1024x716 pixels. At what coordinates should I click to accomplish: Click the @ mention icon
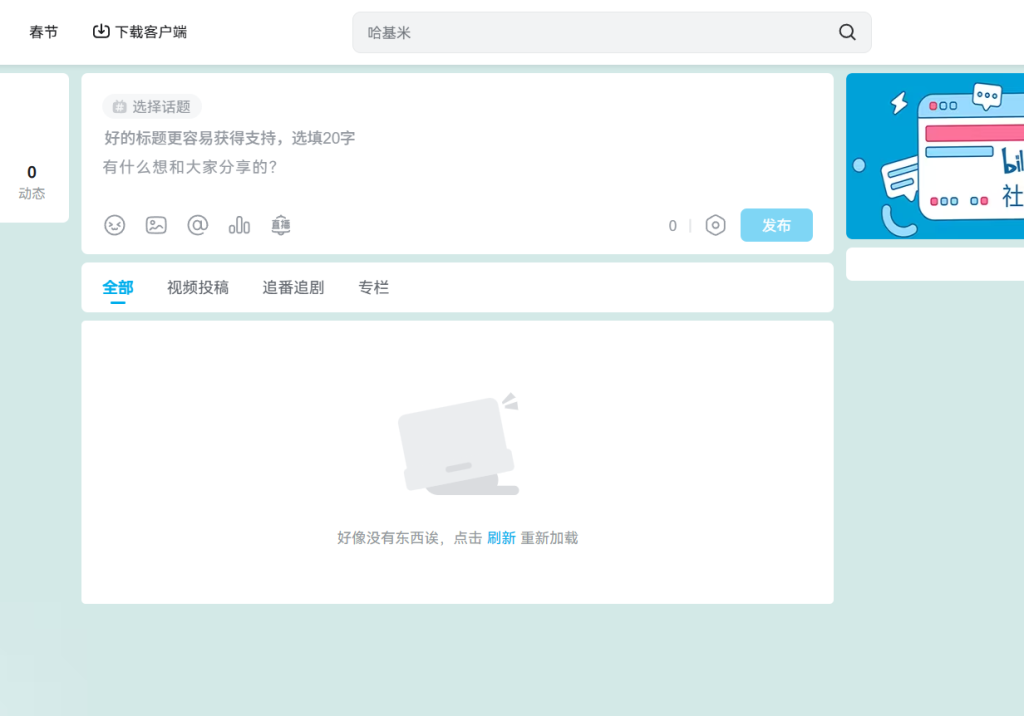pos(198,225)
